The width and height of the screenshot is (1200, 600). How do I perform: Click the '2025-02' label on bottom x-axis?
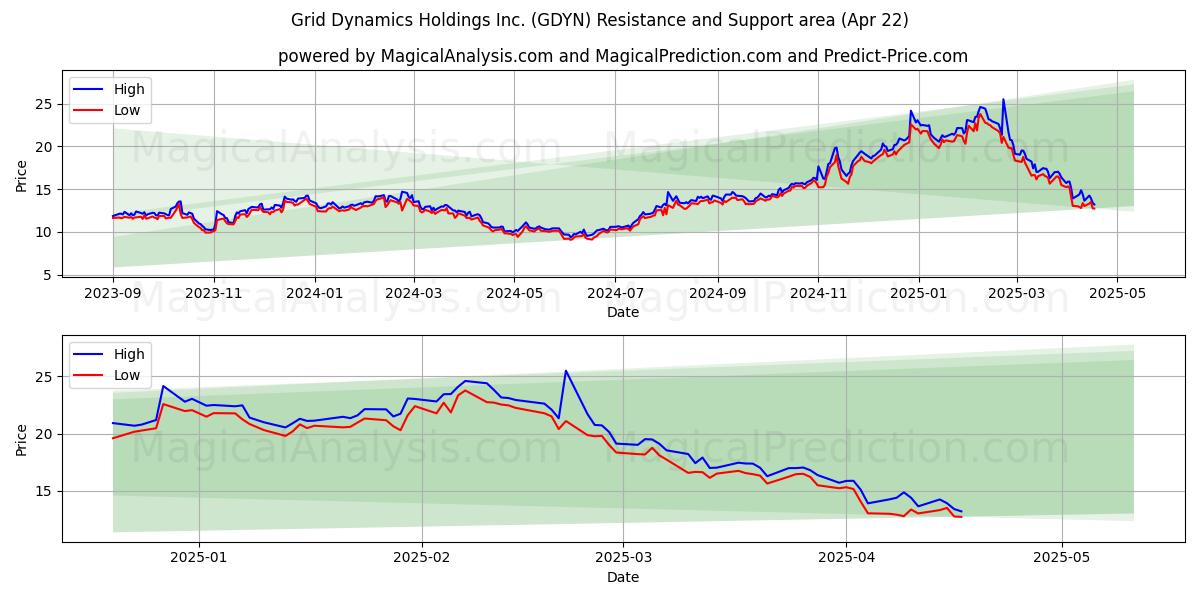(422, 559)
